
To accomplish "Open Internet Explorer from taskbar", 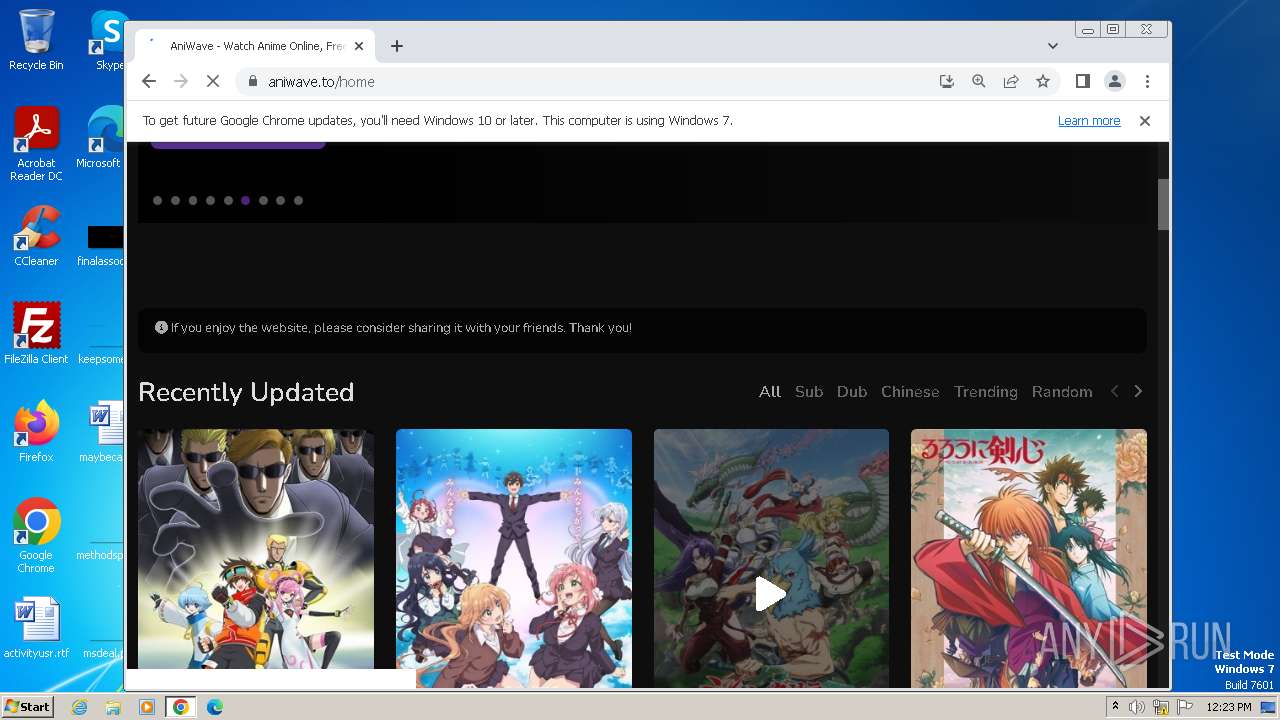I will pyautogui.click(x=80, y=707).
